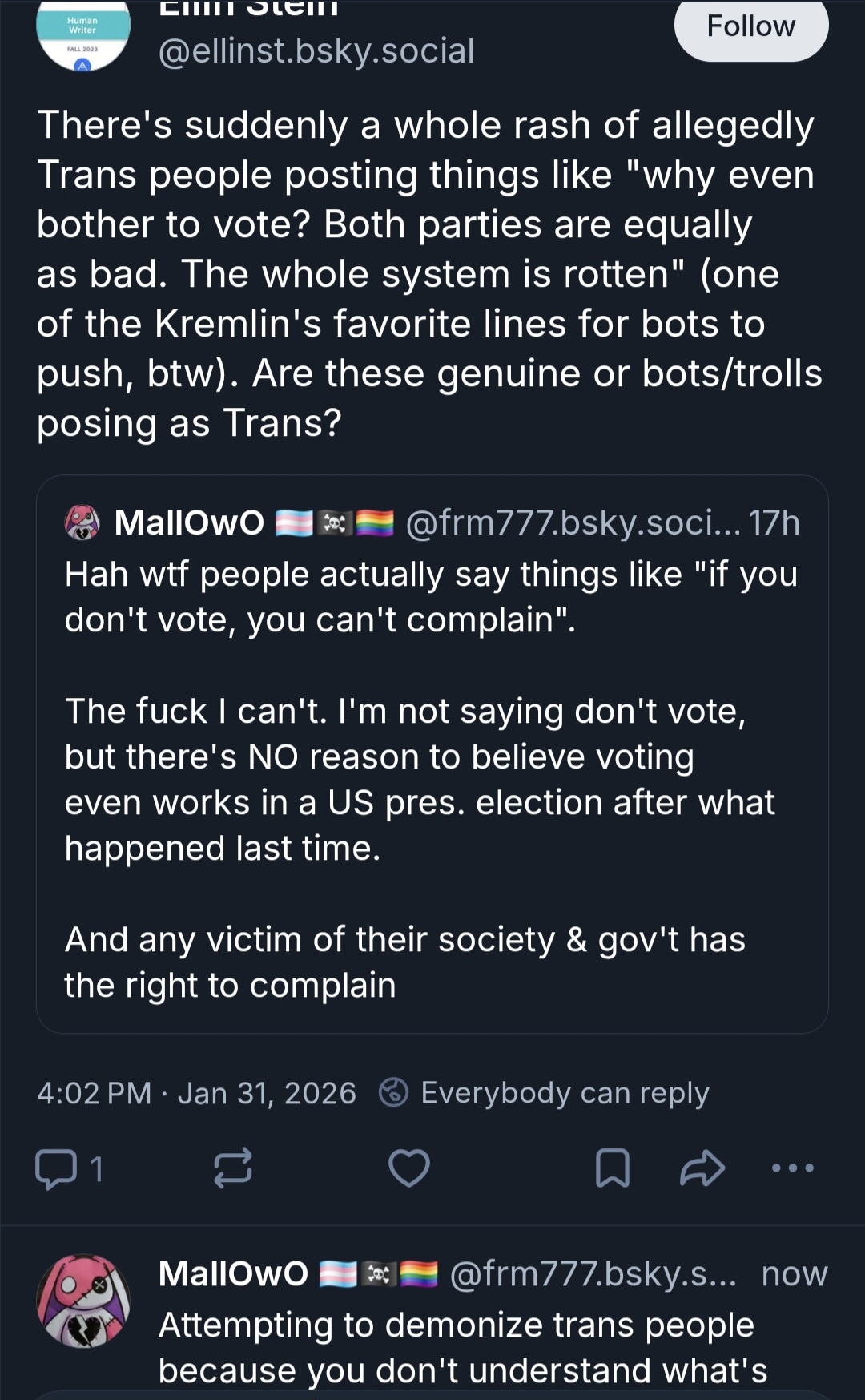Image resolution: width=865 pixels, height=1400 pixels.
Task: Tap the @ellinst.bsky.social handle
Action: pos(316,51)
